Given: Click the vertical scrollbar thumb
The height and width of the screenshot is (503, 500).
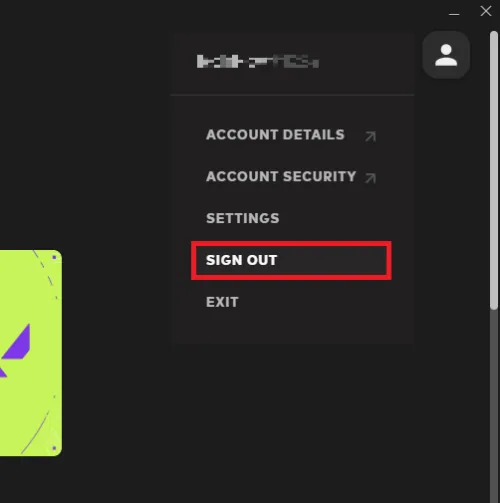Looking at the screenshot, I should pos(494,171).
